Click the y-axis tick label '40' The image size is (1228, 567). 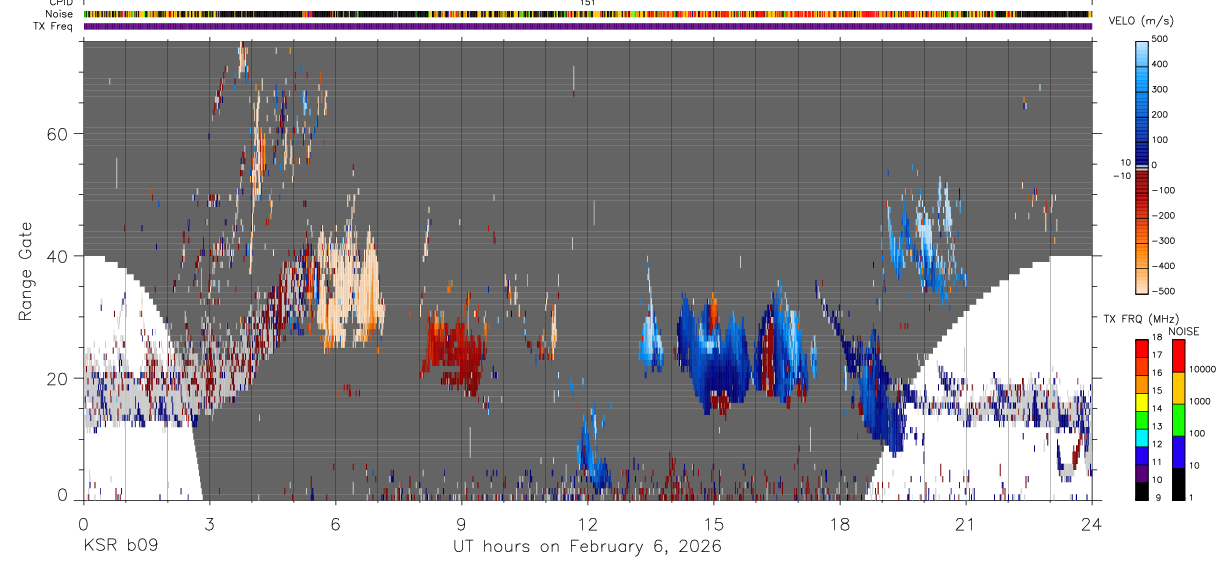point(57,256)
